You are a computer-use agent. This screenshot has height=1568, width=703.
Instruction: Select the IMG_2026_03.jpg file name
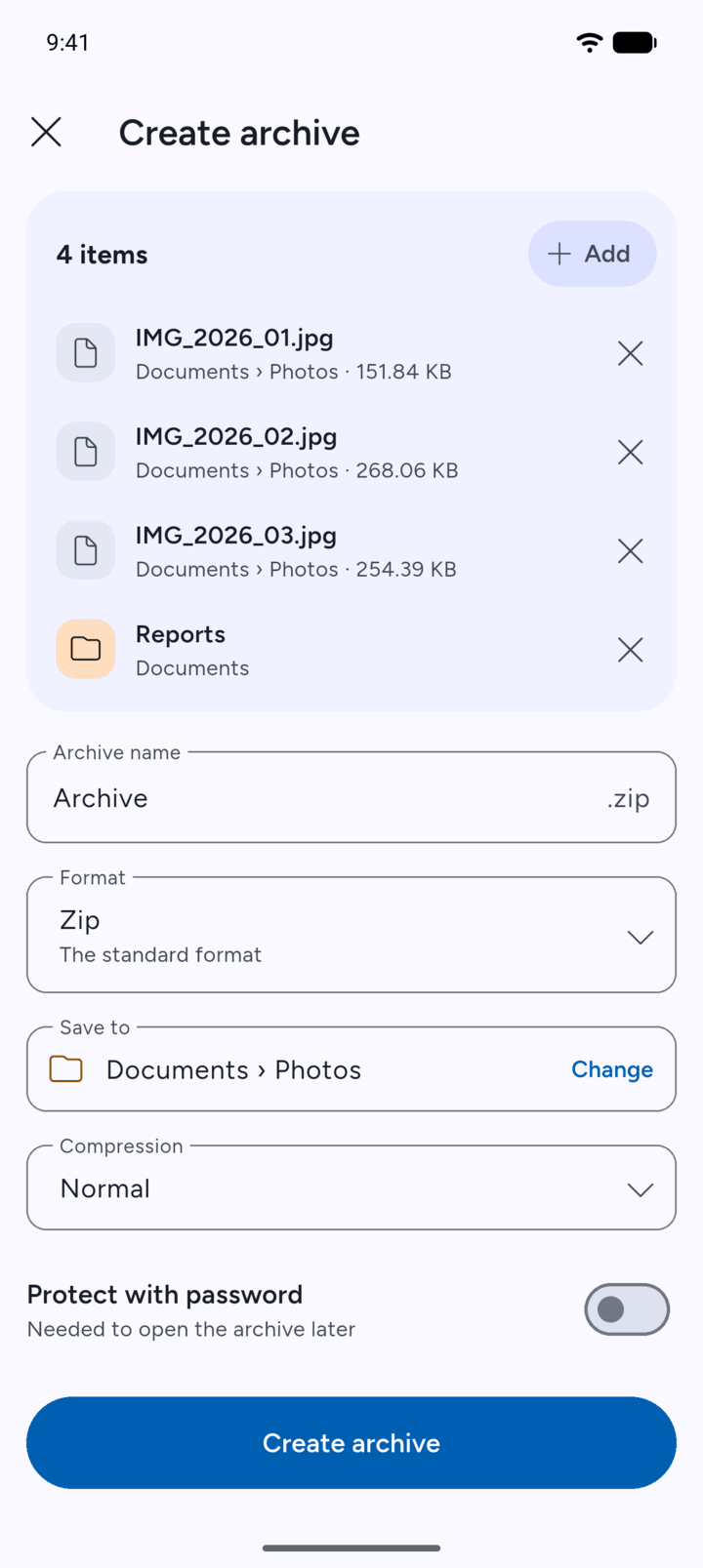(236, 536)
